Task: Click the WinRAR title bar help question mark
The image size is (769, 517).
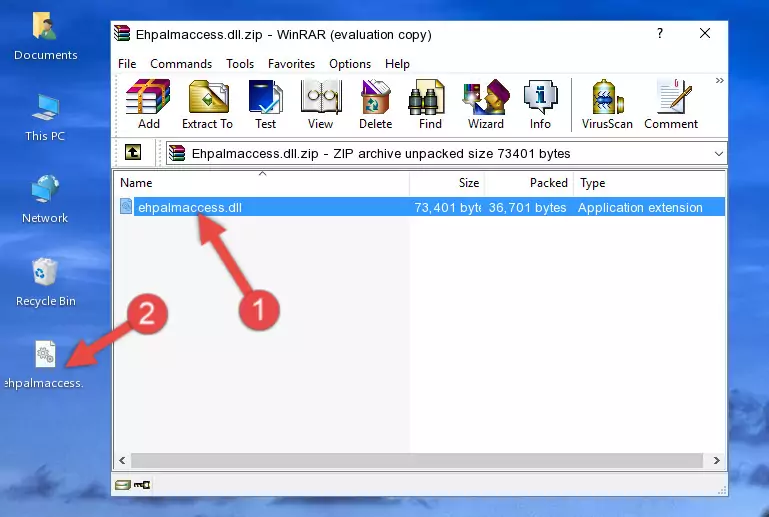Action: pos(660,33)
